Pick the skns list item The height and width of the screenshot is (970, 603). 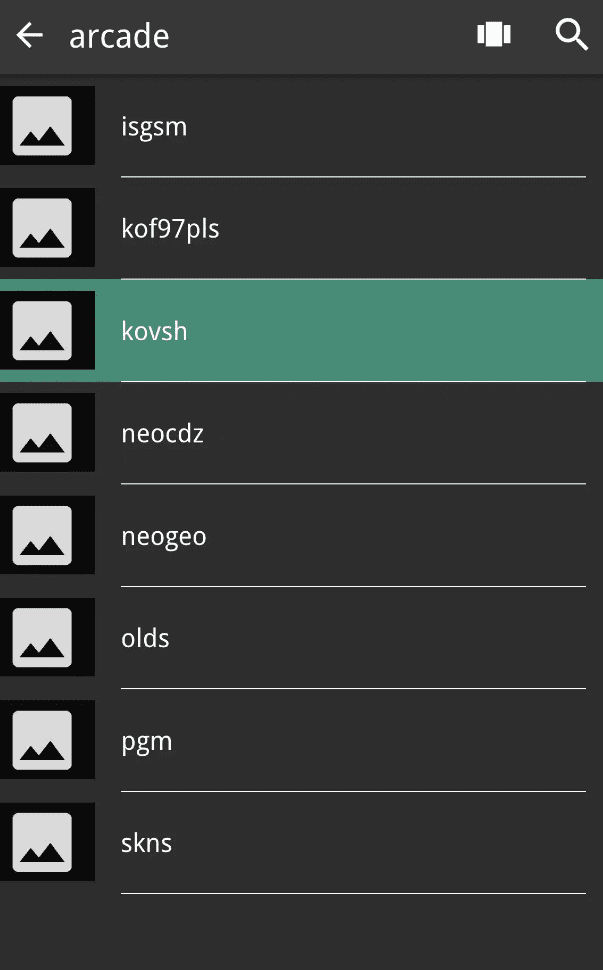coord(350,843)
